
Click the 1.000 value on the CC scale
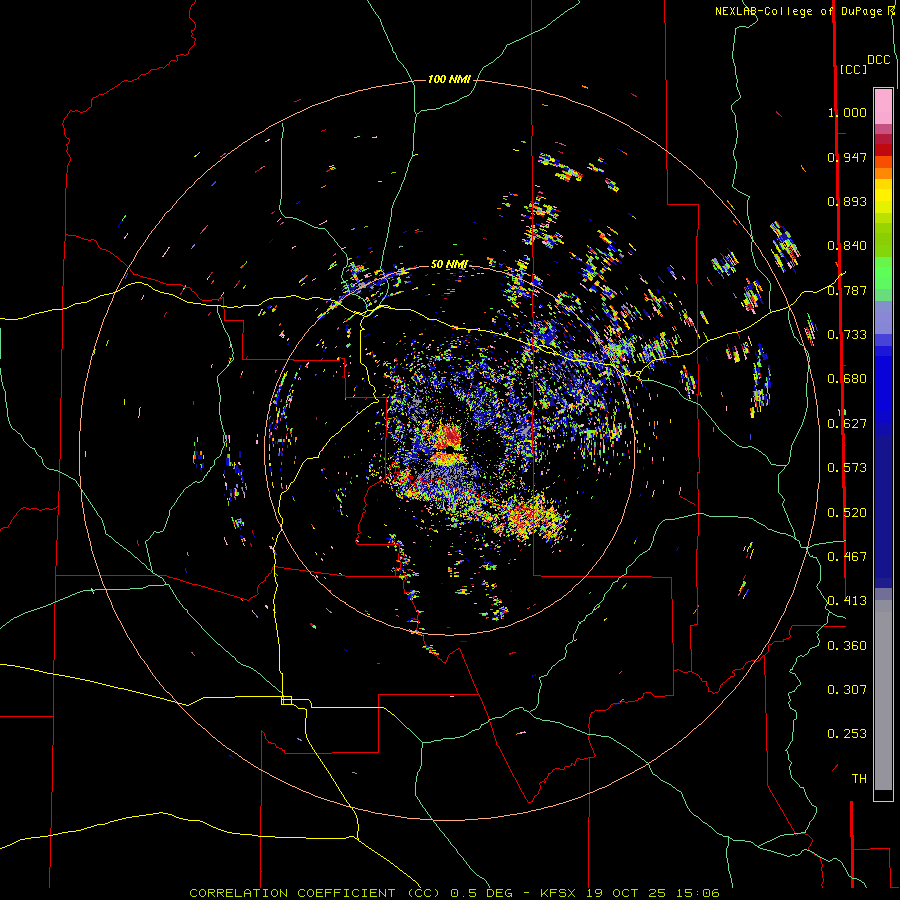[847, 112]
